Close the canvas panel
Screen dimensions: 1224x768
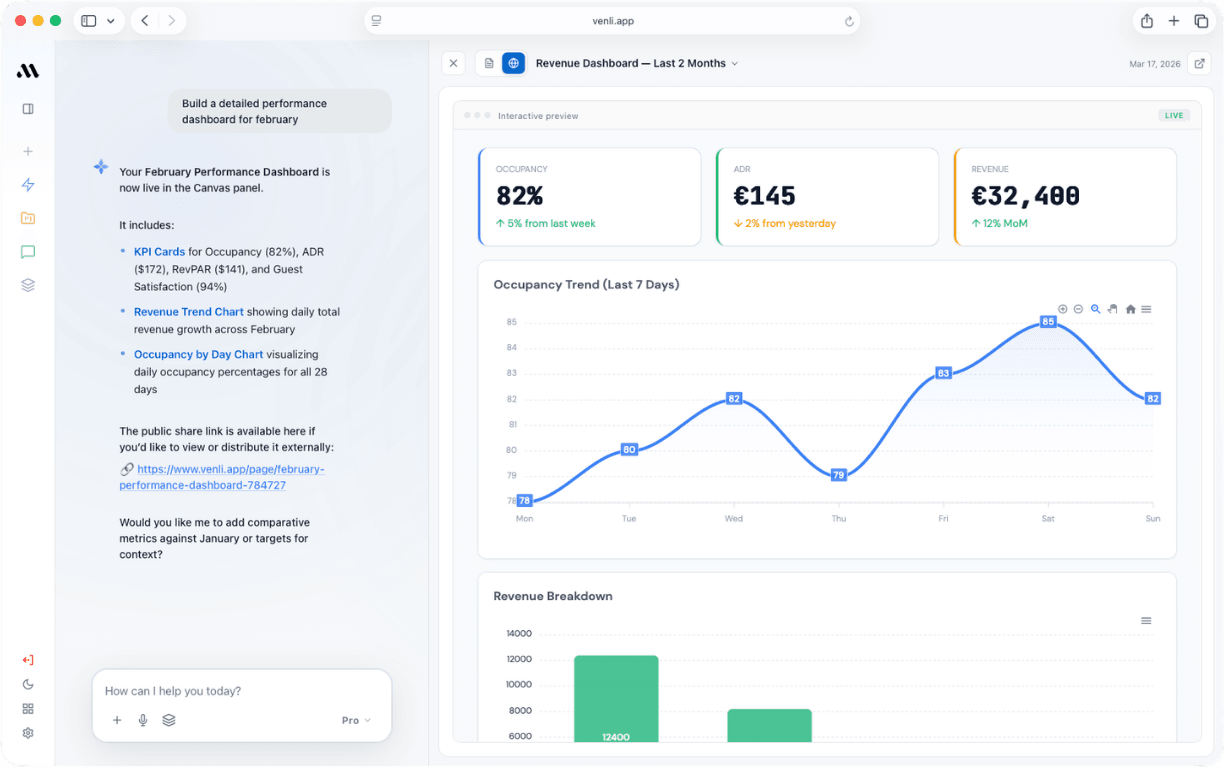453,63
